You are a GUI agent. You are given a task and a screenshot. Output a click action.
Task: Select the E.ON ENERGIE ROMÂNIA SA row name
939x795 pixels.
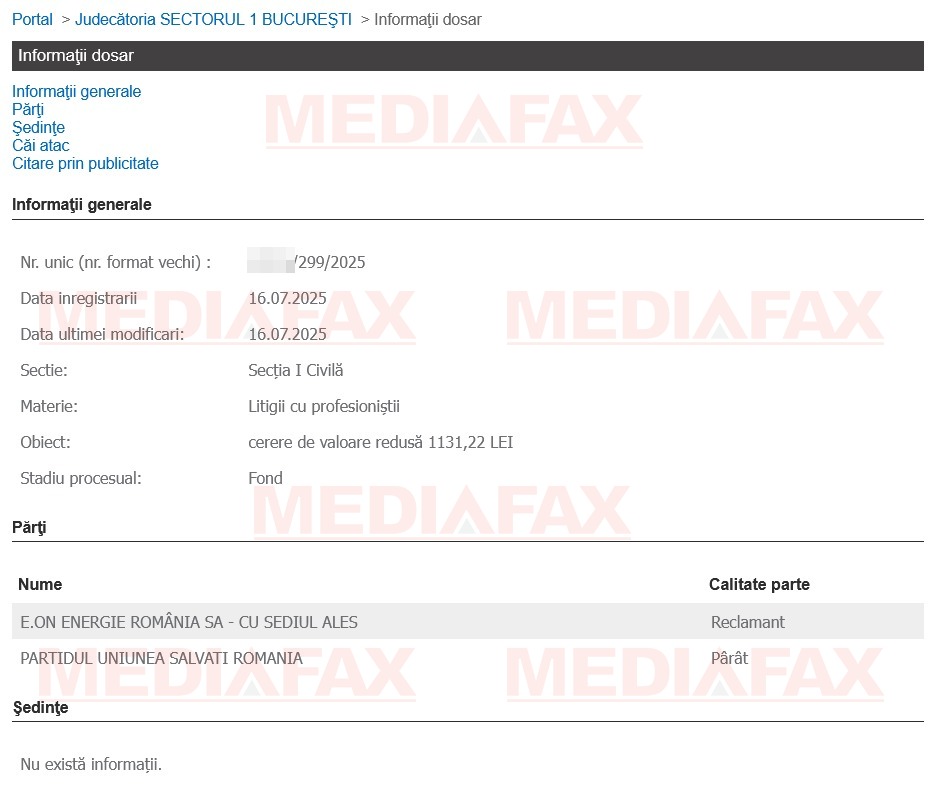pos(189,623)
